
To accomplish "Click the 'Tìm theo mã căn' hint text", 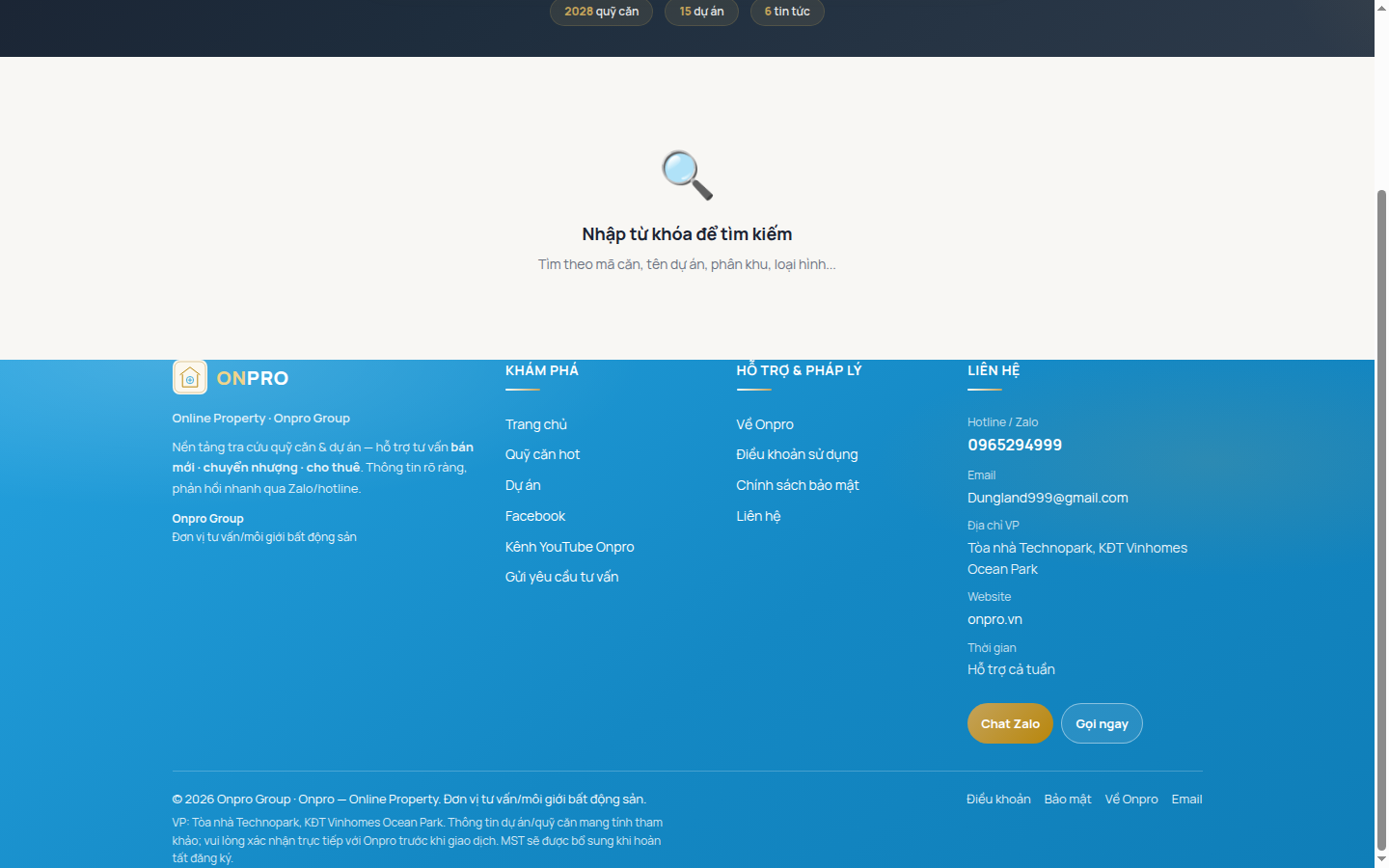I will pyautogui.click(x=687, y=264).
